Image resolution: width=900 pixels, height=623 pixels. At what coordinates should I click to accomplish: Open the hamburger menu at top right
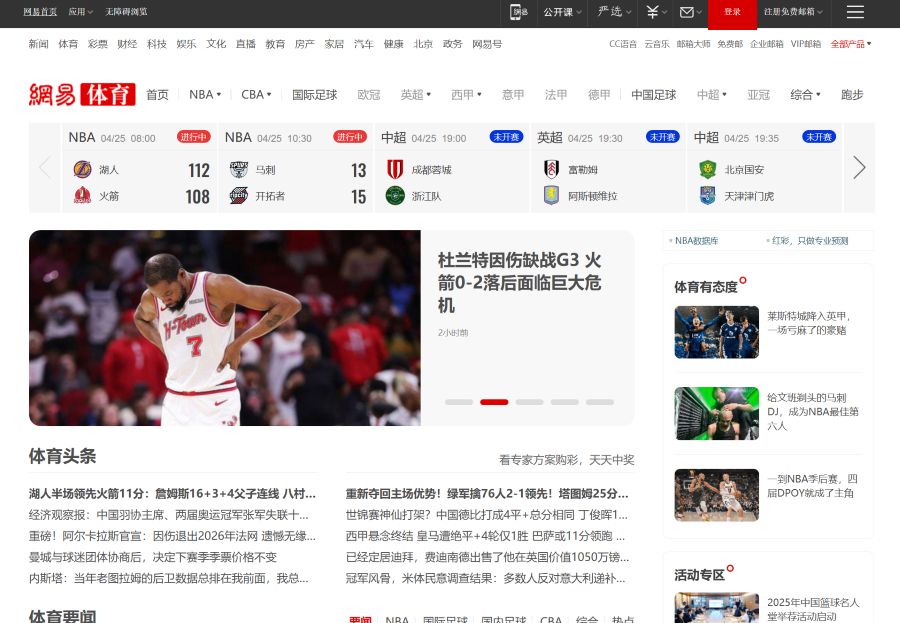tap(855, 12)
